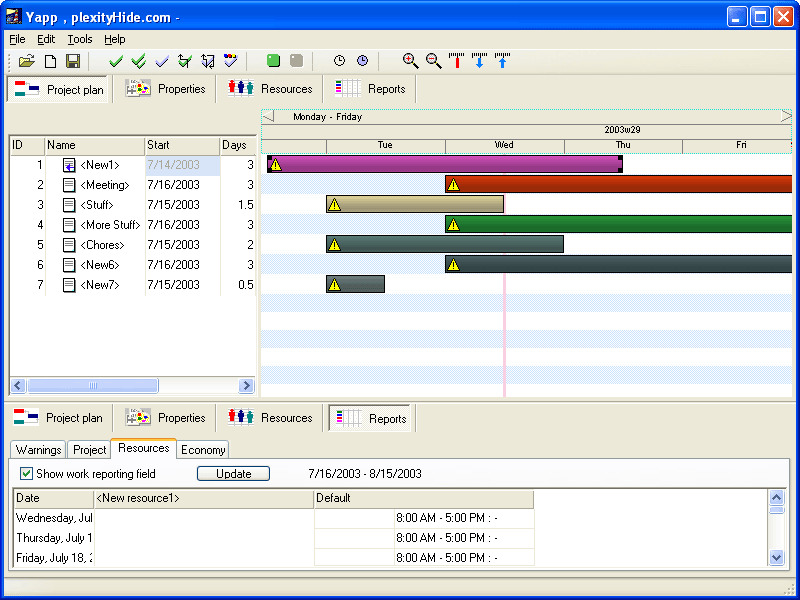Open the lower Resources main tab
The width and height of the screenshot is (800, 600).
coord(270,418)
